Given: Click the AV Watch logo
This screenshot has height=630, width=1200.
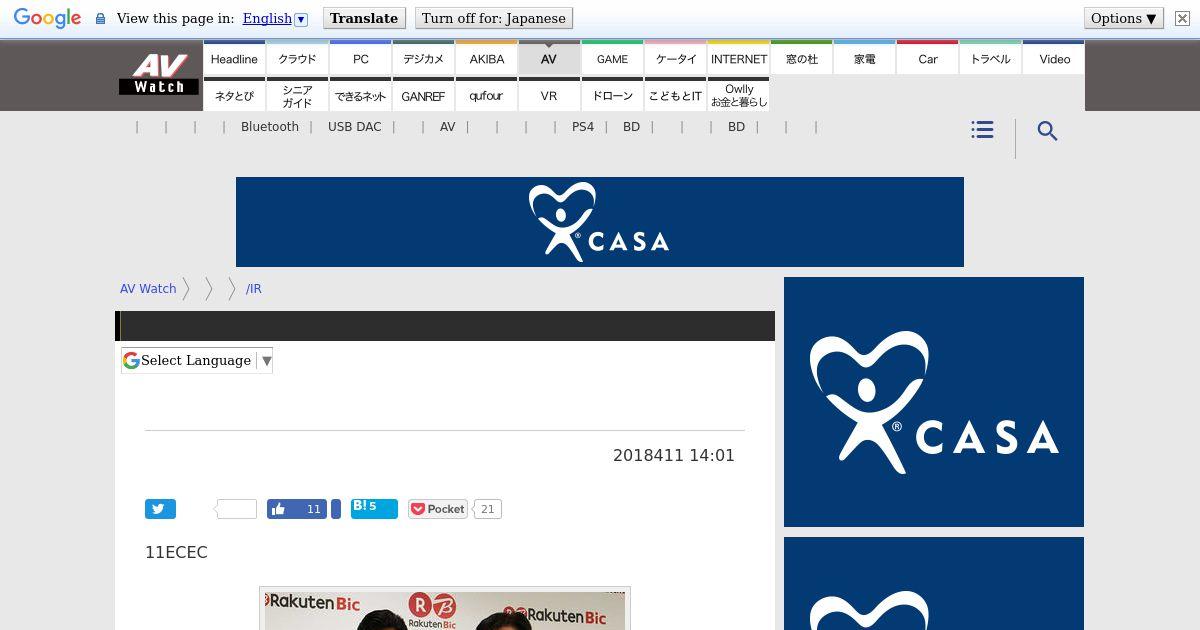Looking at the screenshot, I should [159, 75].
